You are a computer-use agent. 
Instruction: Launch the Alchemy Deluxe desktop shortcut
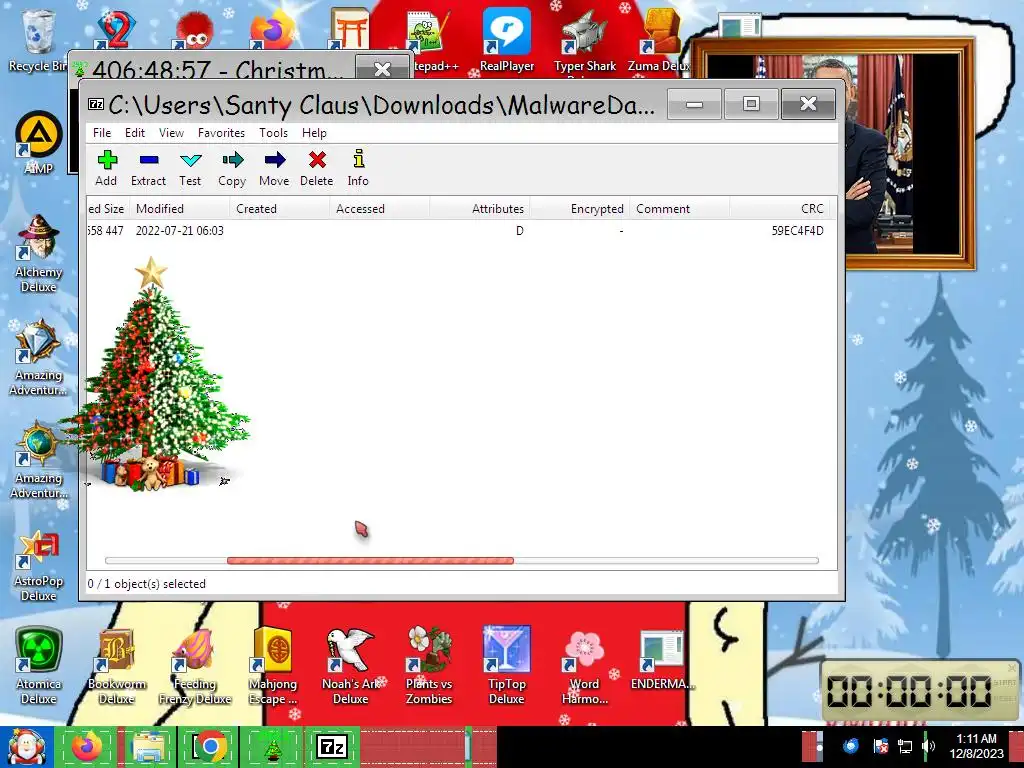tap(38, 253)
